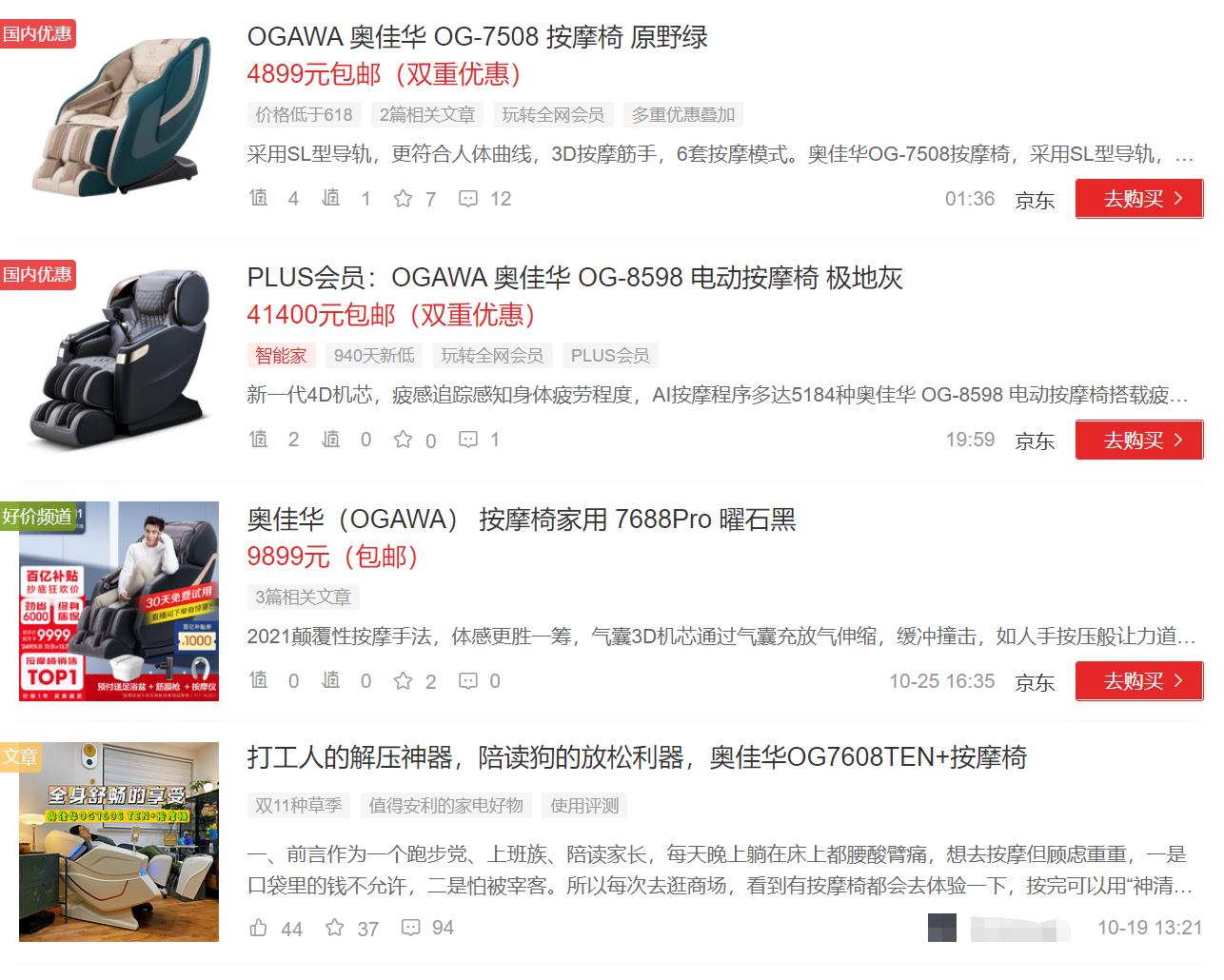
Task: Thumbs up the OG7608TEN+ article
Action: tap(258, 928)
